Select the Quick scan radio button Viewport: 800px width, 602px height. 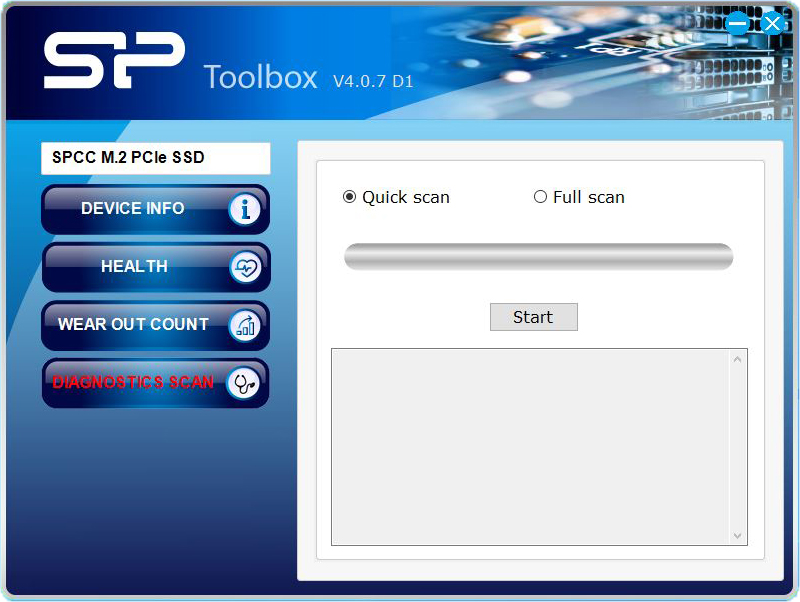coord(349,197)
